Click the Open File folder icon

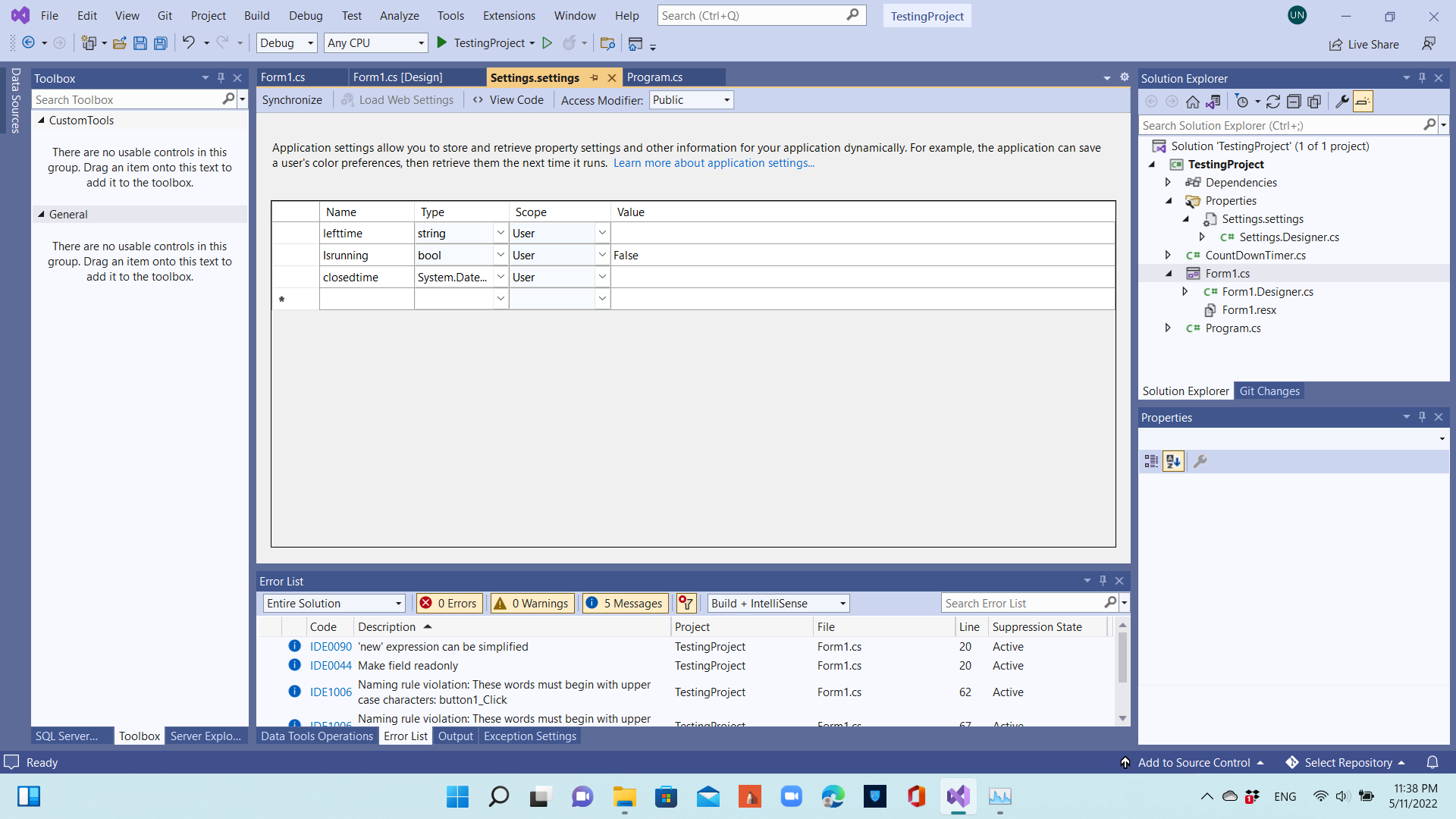pyautogui.click(x=120, y=43)
